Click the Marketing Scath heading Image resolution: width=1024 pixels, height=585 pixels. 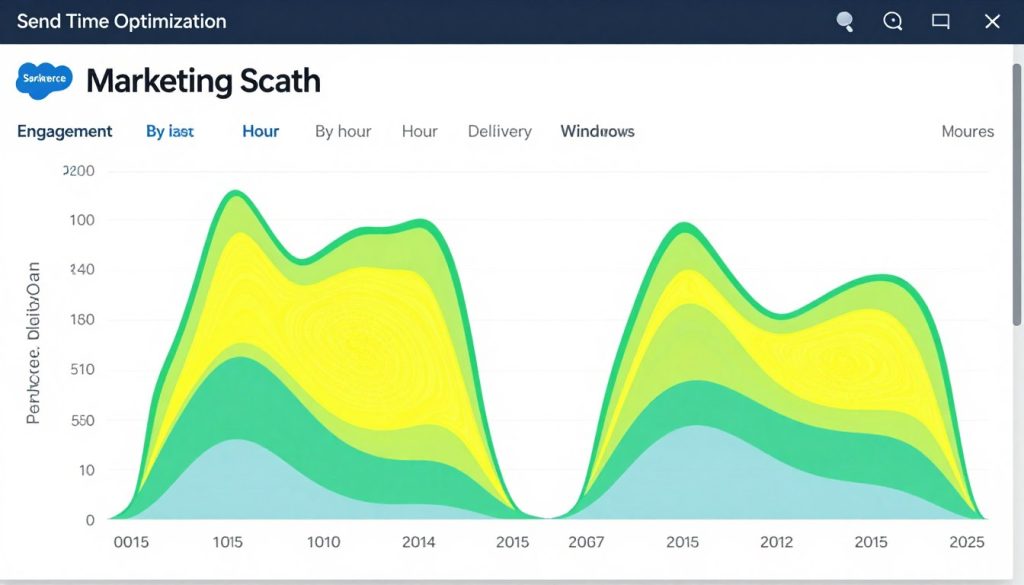pyautogui.click(x=203, y=81)
